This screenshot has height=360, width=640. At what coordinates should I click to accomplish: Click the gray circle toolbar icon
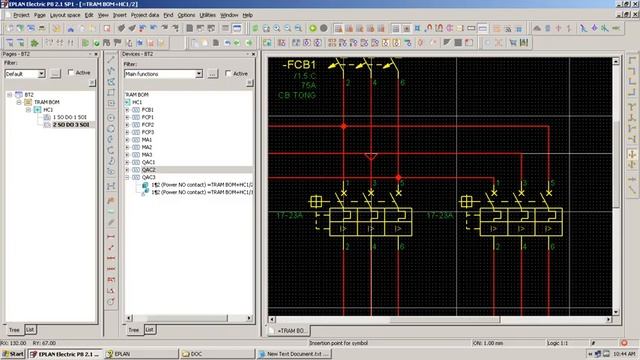click(324, 28)
